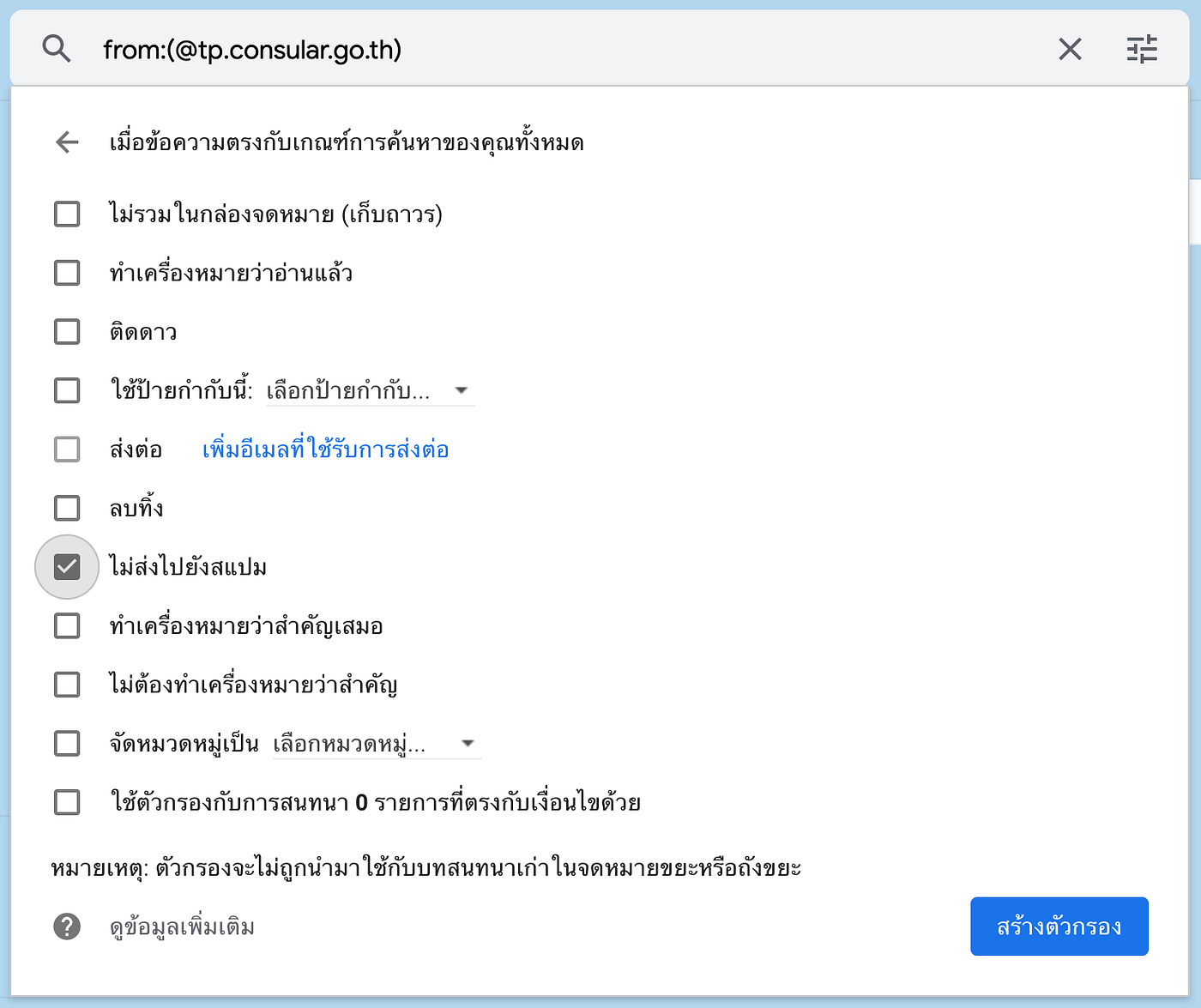Enable ทำเครื่องหมายว่าอ่านแล้ว checkbox

67,273
